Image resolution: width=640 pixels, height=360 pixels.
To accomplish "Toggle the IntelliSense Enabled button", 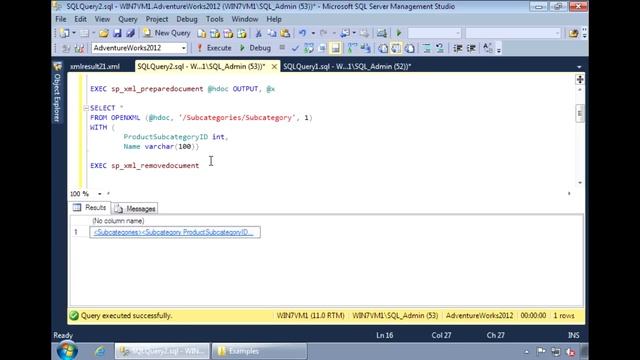I will pyautogui.click(x=336, y=48).
